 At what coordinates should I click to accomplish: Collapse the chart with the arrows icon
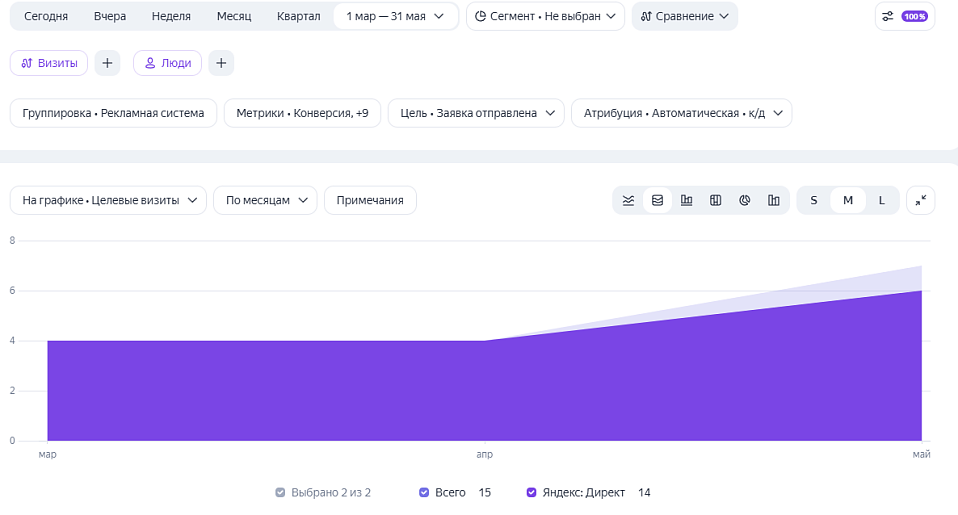click(x=921, y=200)
